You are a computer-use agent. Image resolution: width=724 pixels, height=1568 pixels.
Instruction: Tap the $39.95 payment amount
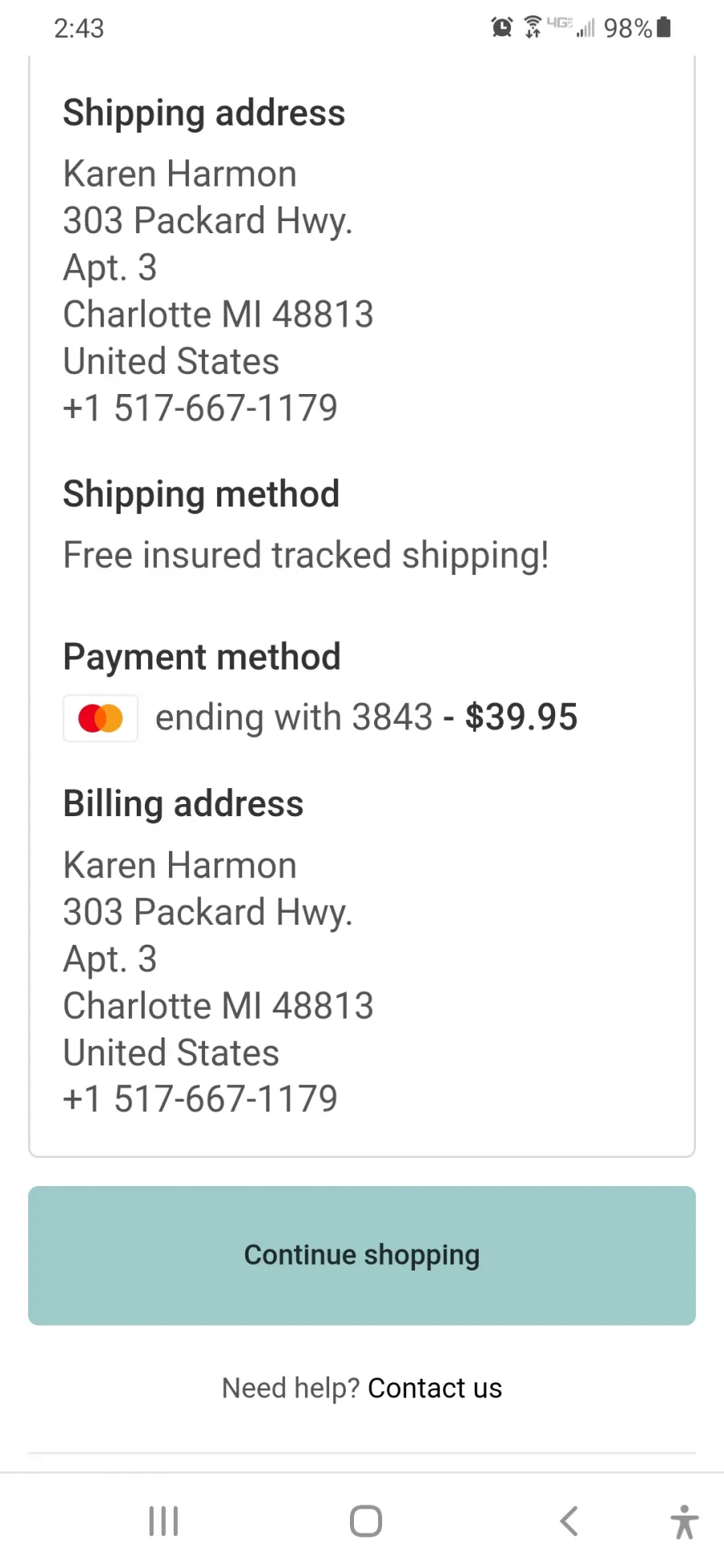521,717
